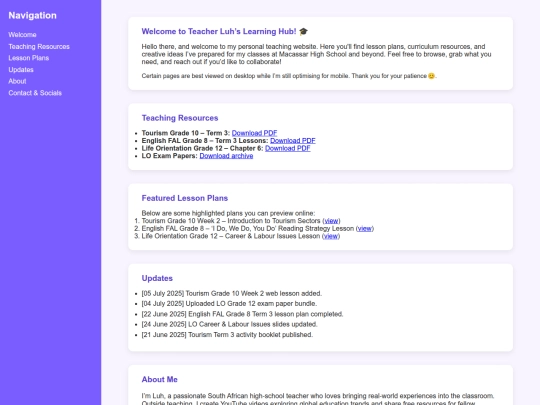Open Contact & Socials navigation link
The width and height of the screenshot is (540, 405).
(35, 93)
